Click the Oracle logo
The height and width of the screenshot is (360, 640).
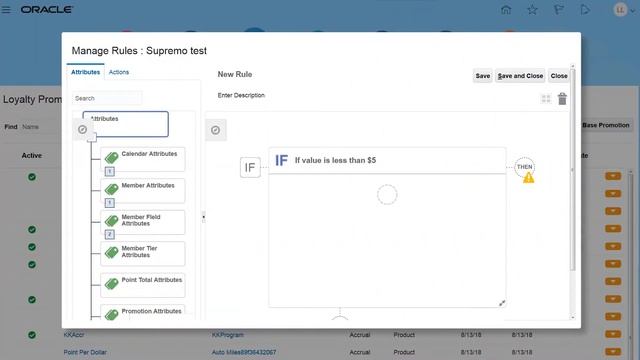click(x=47, y=9)
